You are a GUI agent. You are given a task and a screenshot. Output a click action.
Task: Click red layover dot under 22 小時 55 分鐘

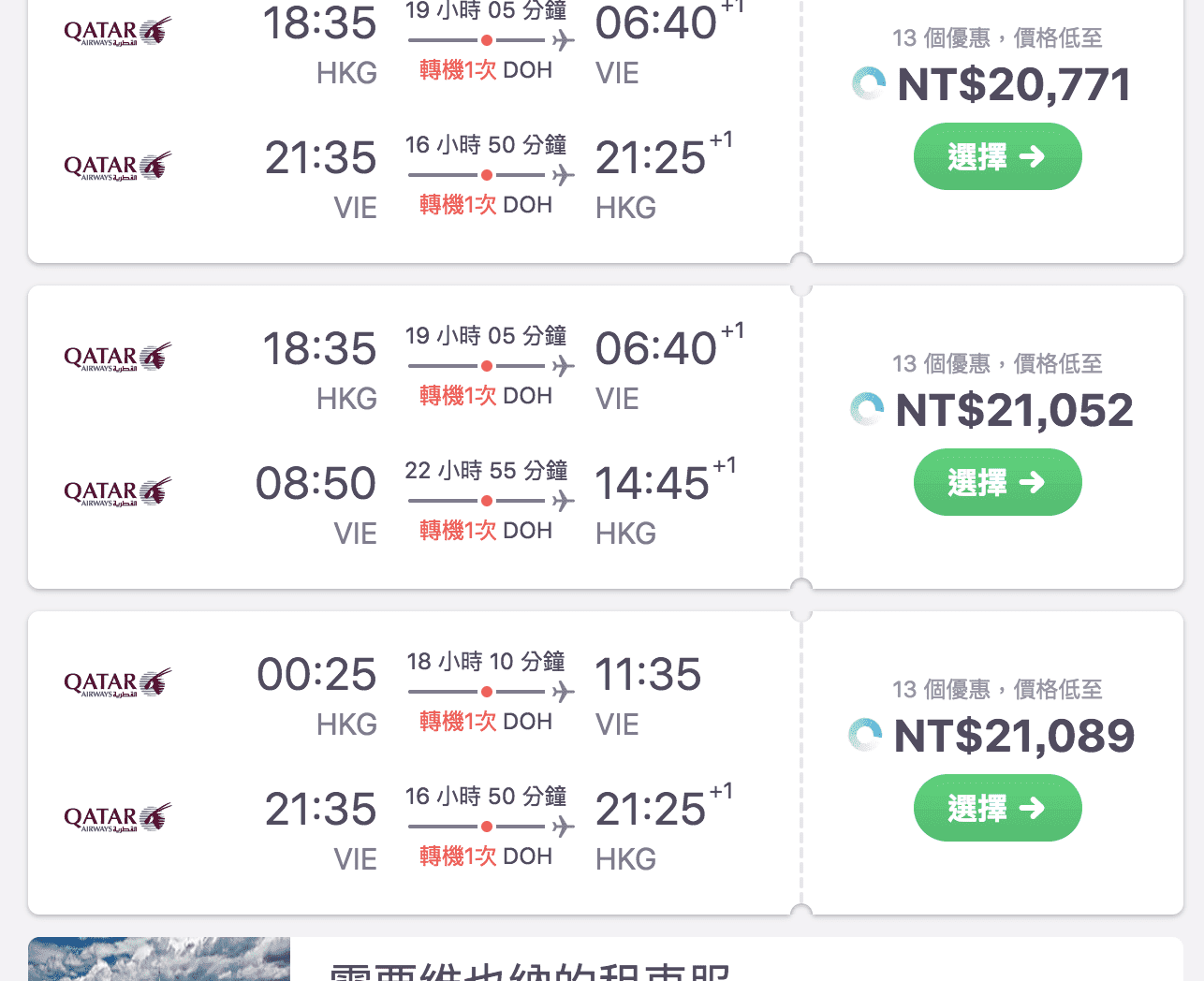pyautogui.click(x=487, y=501)
